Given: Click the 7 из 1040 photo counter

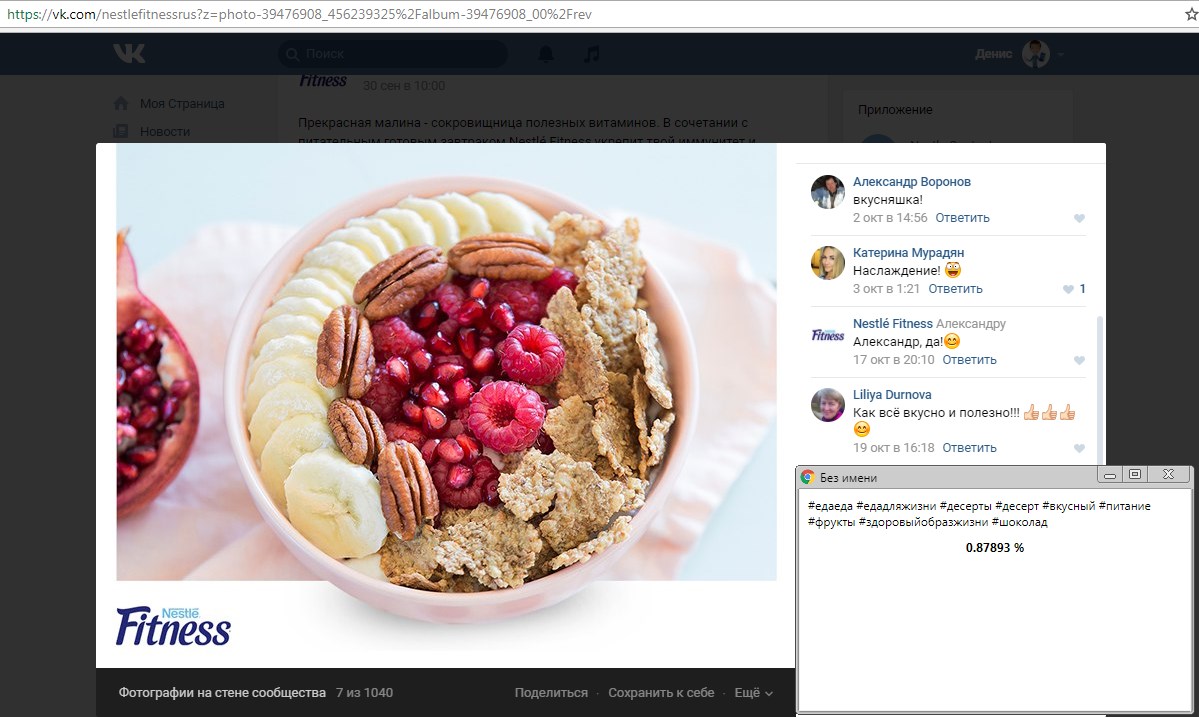Looking at the screenshot, I should 364,693.
